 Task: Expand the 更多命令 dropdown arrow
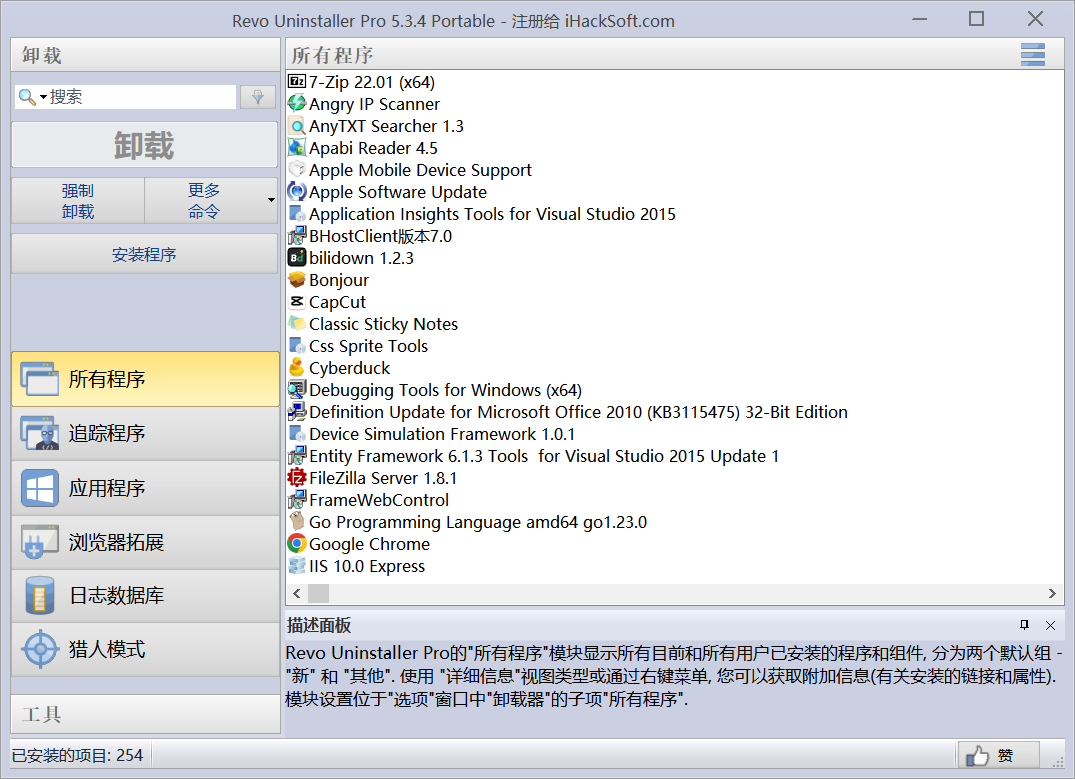pyautogui.click(x=271, y=200)
